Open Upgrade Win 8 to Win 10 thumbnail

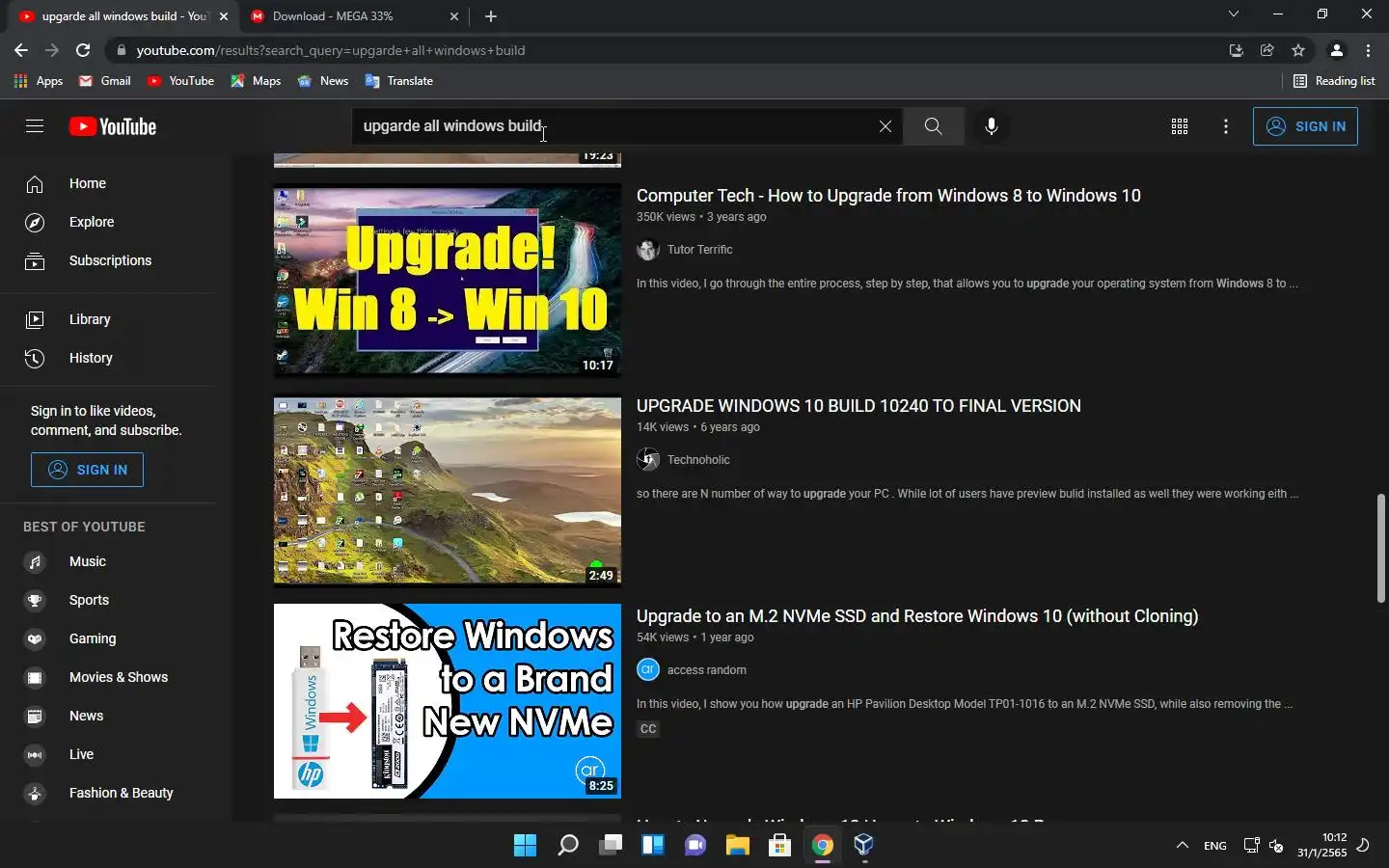[448, 280]
